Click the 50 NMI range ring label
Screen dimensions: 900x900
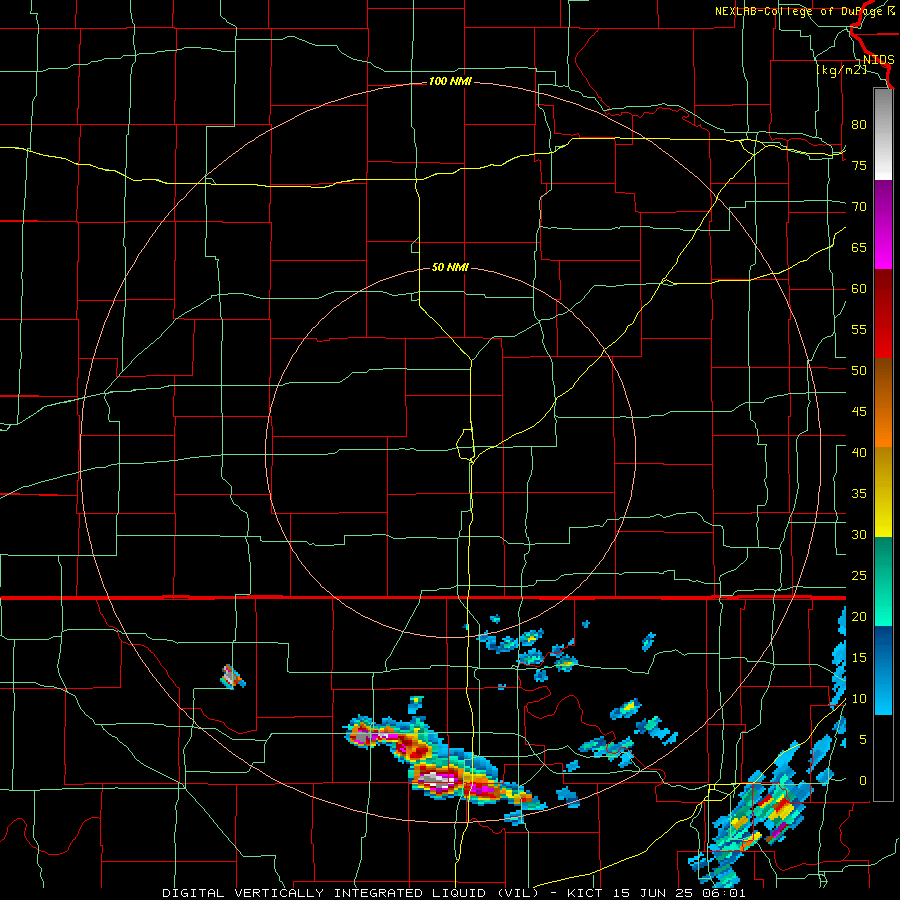[x=450, y=267]
